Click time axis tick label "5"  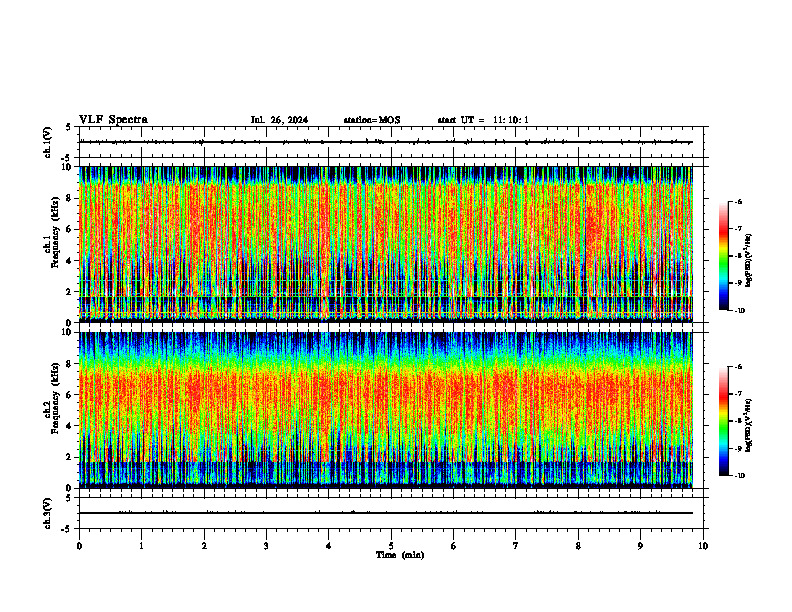[391, 546]
